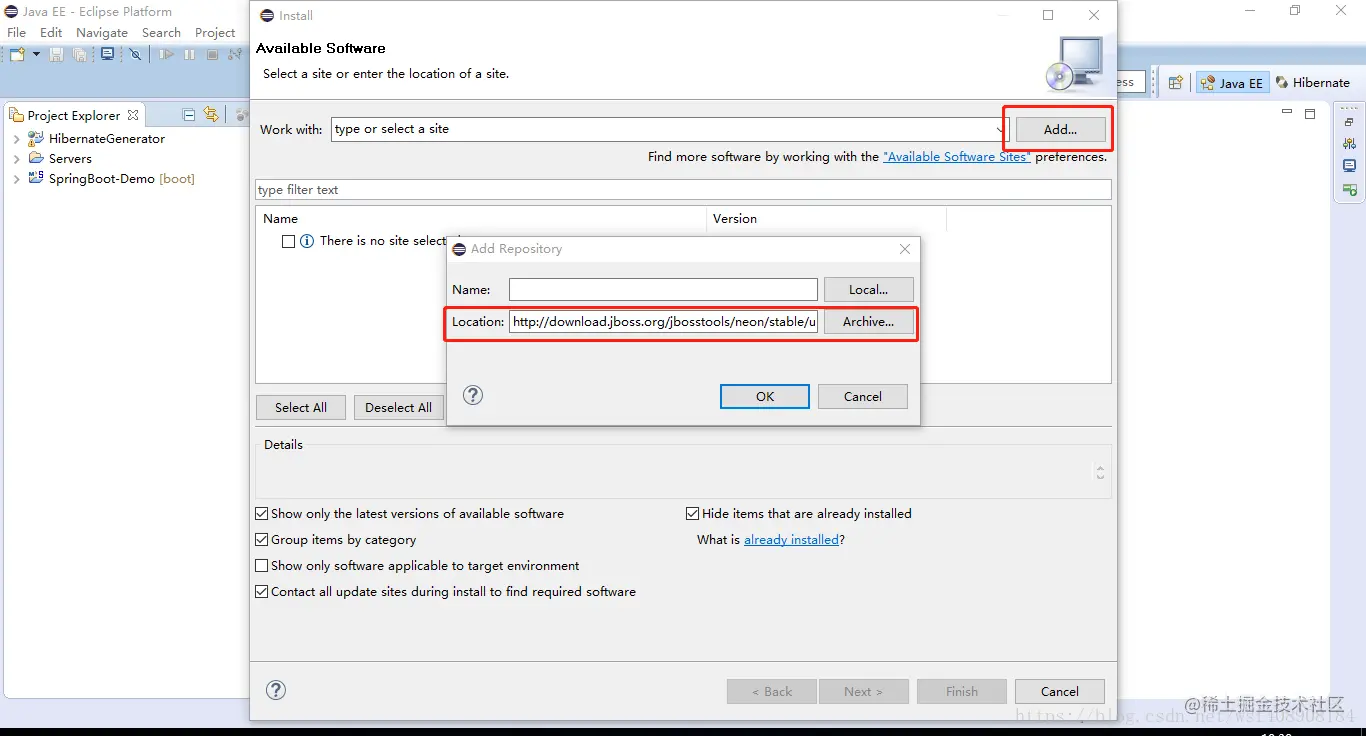1366x736 pixels.
Task: Click the Open Perspective icon
Action: click(1176, 83)
